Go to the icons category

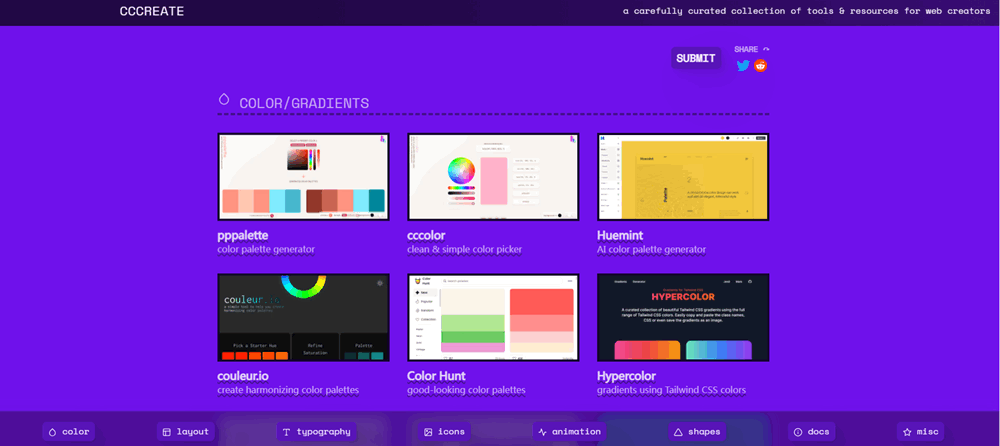444,432
